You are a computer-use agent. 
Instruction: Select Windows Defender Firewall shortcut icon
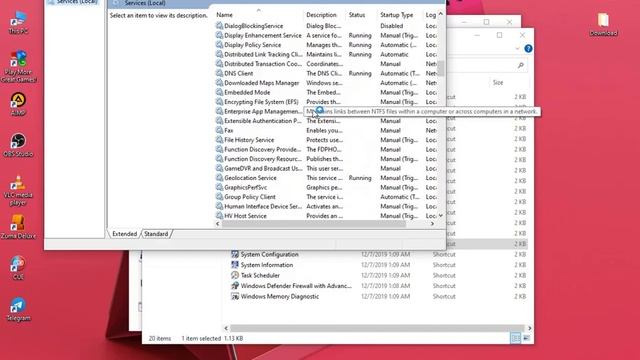pos(235,286)
